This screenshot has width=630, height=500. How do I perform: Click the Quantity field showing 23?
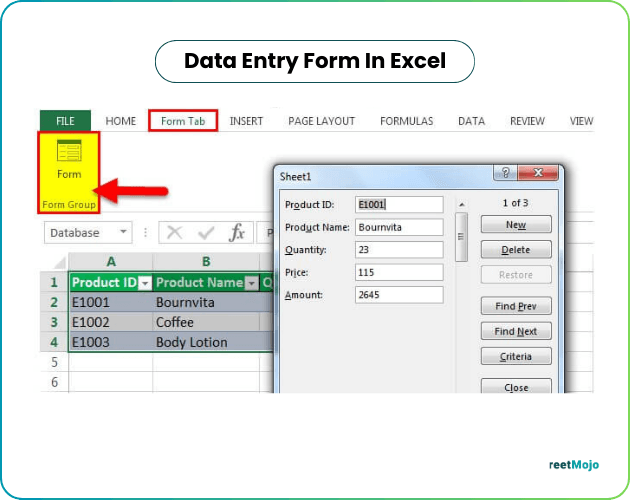(399, 250)
